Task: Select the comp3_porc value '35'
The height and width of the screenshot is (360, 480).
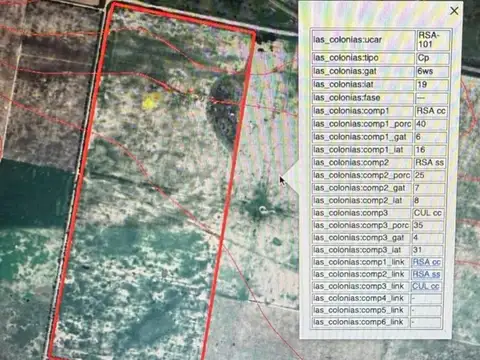Action: pos(428,225)
